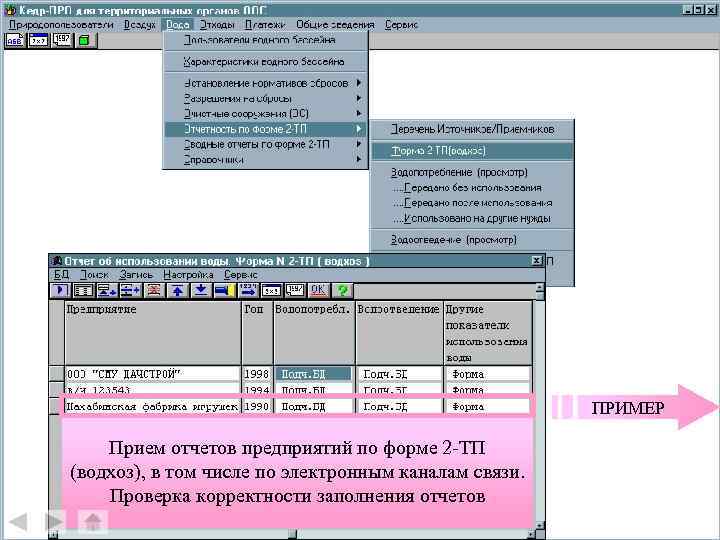Click Форма cell in ДАЧСТРОЙ row

point(487,374)
